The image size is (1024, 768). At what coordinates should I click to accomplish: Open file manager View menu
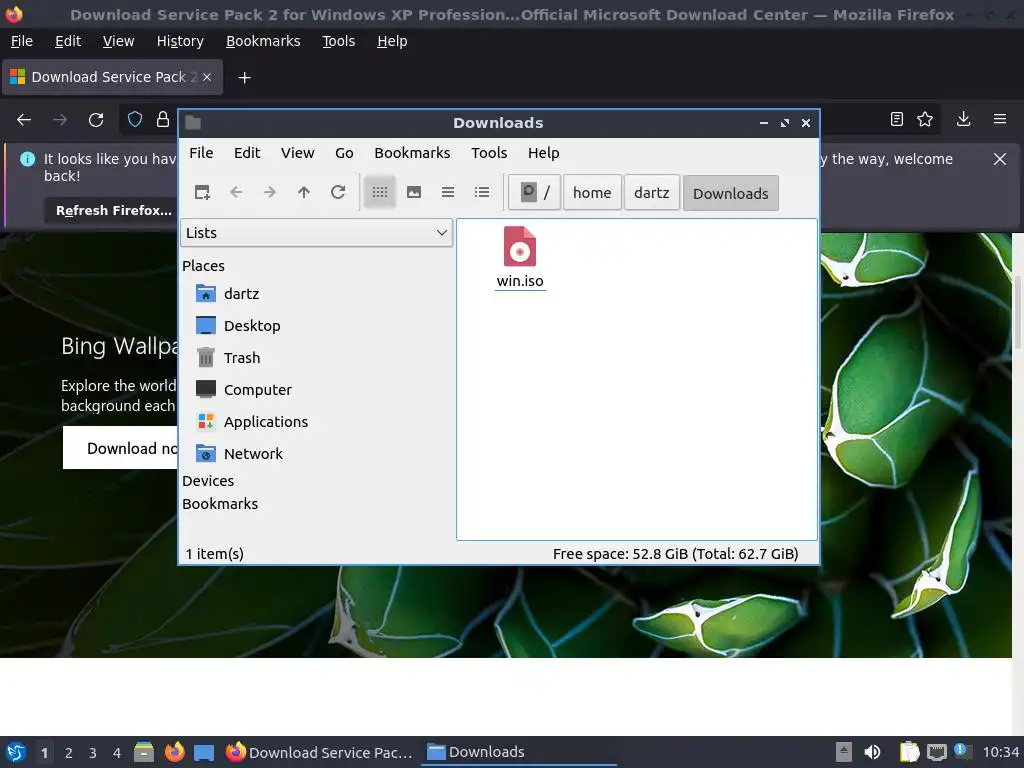pyautogui.click(x=298, y=153)
